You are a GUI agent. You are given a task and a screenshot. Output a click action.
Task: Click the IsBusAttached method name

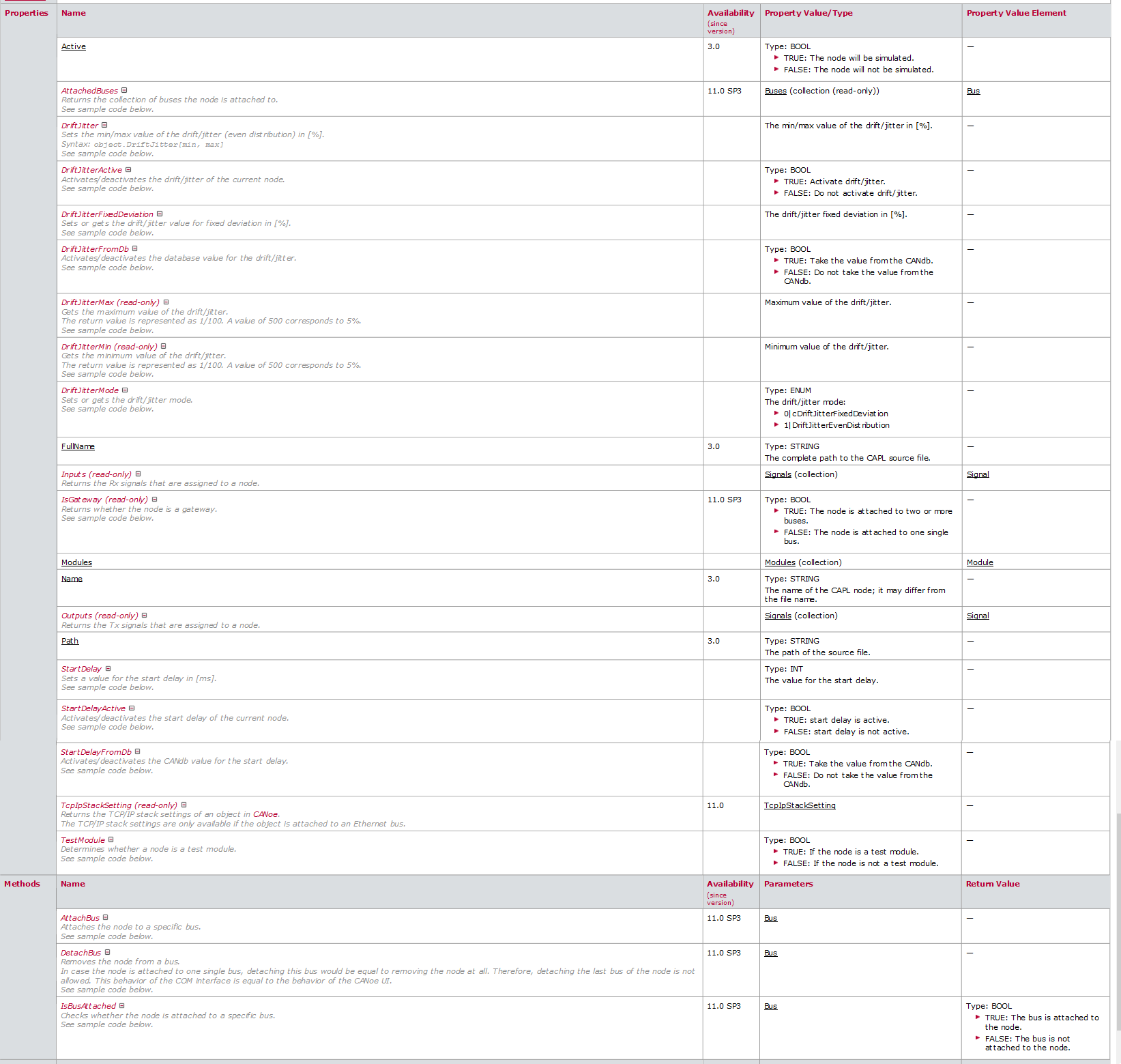(x=88, y=1006)
